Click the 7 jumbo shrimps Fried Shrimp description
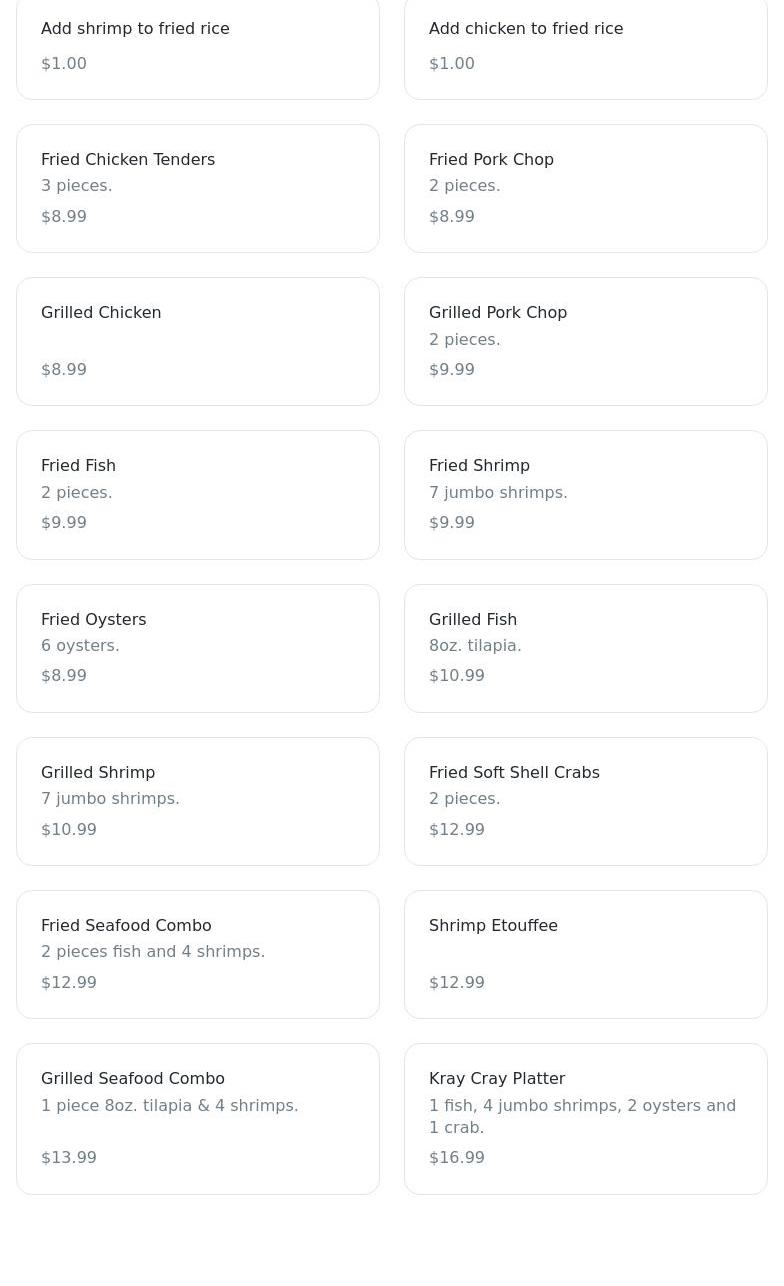The image size is (784, 1286). [498, 492]
